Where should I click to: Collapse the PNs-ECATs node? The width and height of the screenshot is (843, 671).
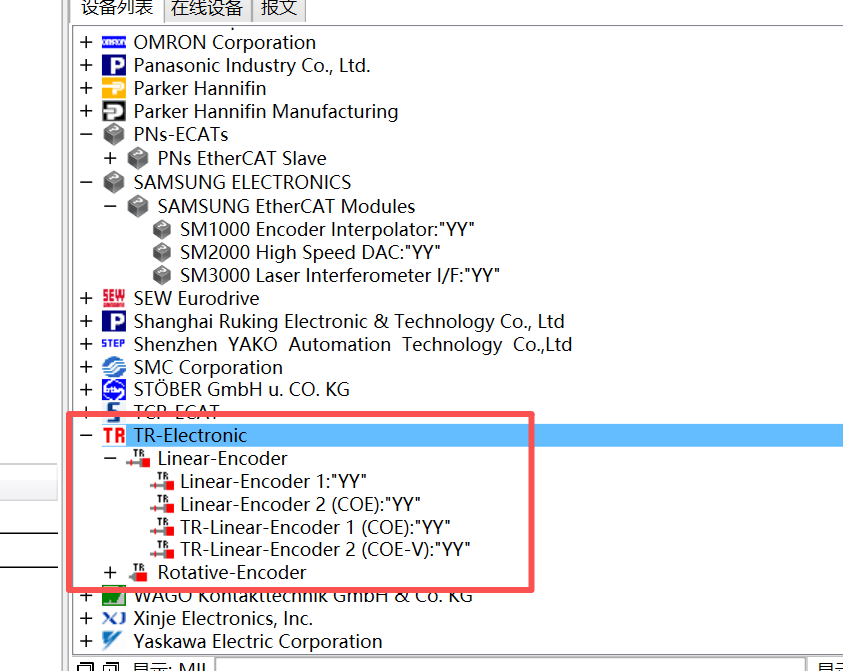86,134
